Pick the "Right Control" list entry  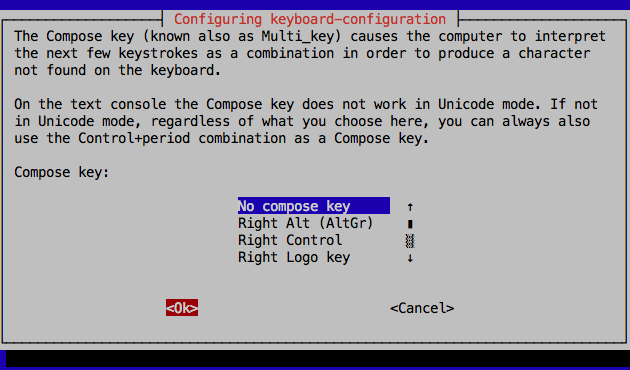tap(290, 240)
